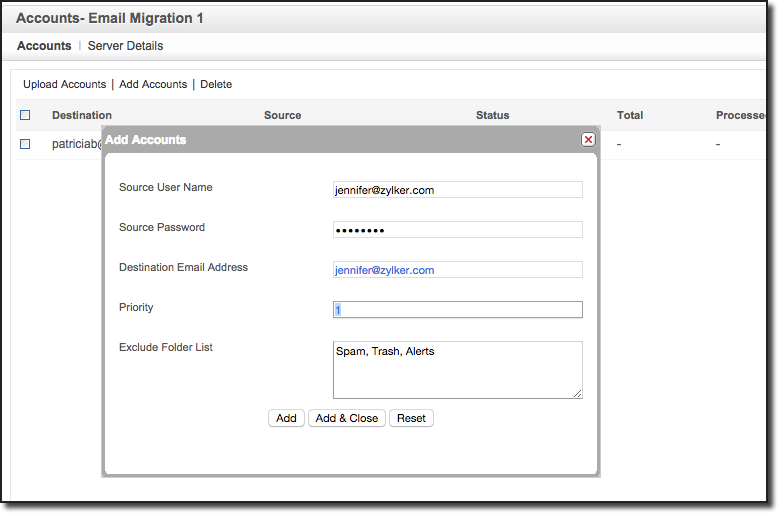
Task: Click the textarea resize handle corner
Action: (577, 394)
